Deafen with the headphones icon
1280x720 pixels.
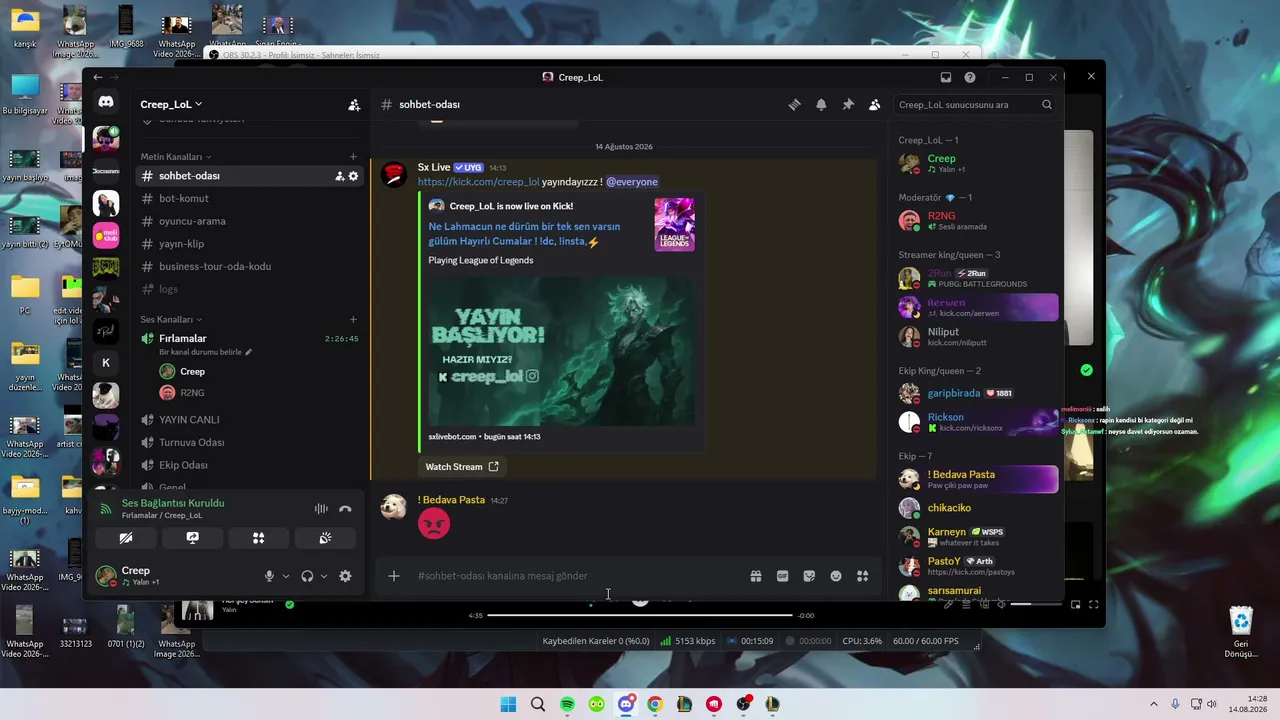pyautogui.click(x=307, y=576)
